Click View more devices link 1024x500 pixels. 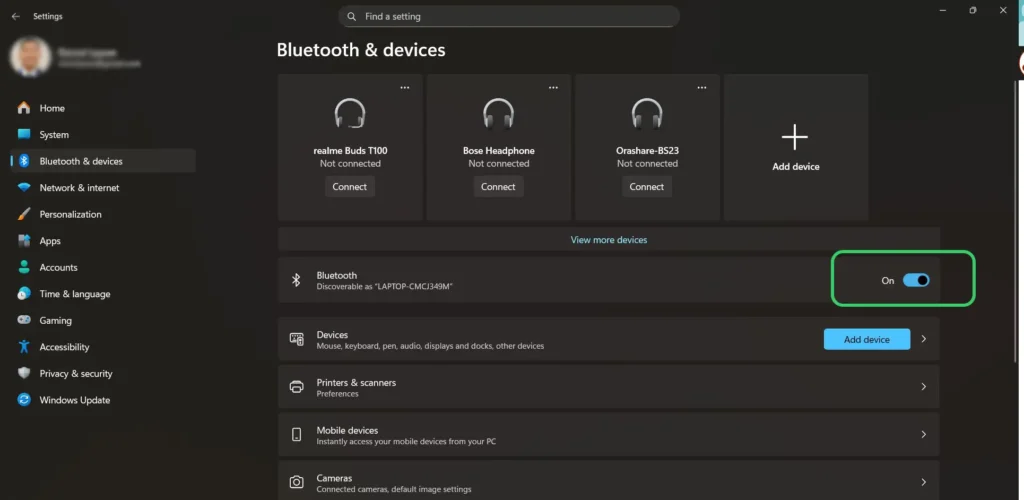tap(609, 240)
